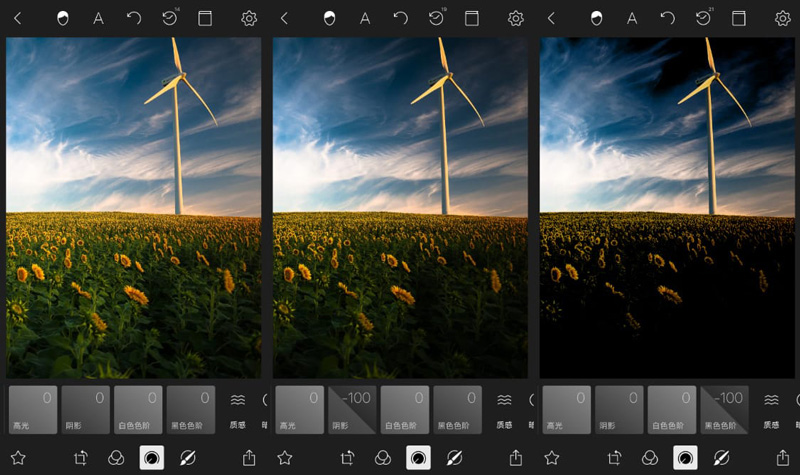Open the crop tool in the left screen
Screen dimensions: 800x475
(81, 457)
